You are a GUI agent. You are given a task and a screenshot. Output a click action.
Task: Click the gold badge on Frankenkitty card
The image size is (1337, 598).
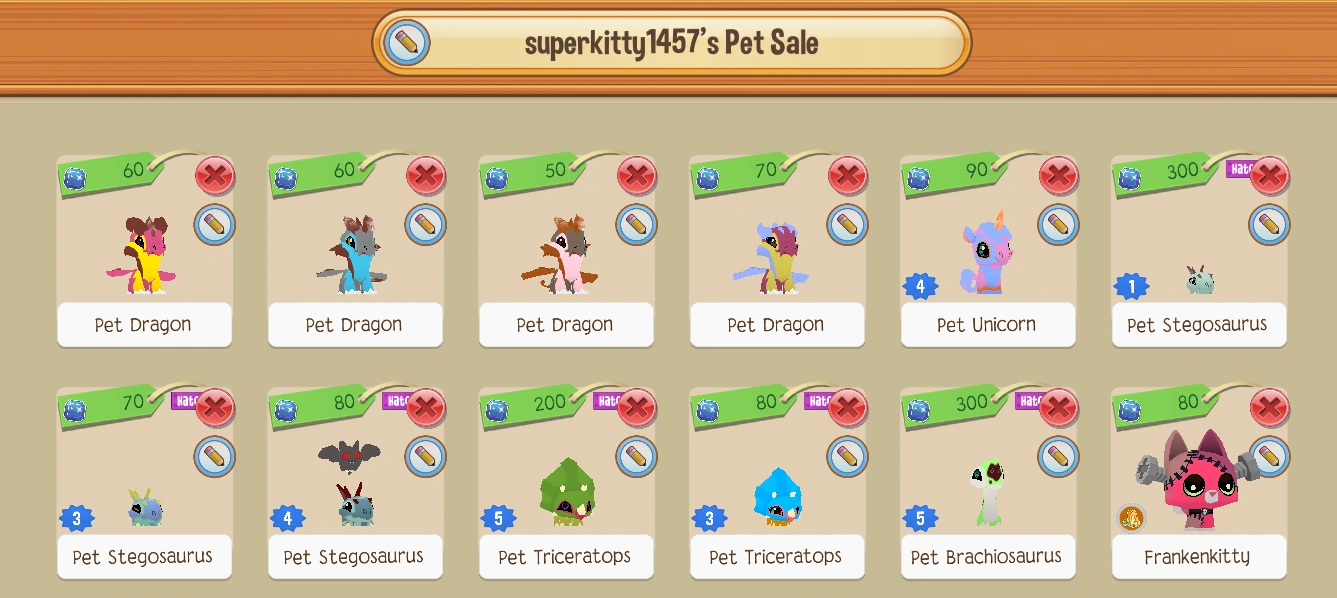[1131, 519]
